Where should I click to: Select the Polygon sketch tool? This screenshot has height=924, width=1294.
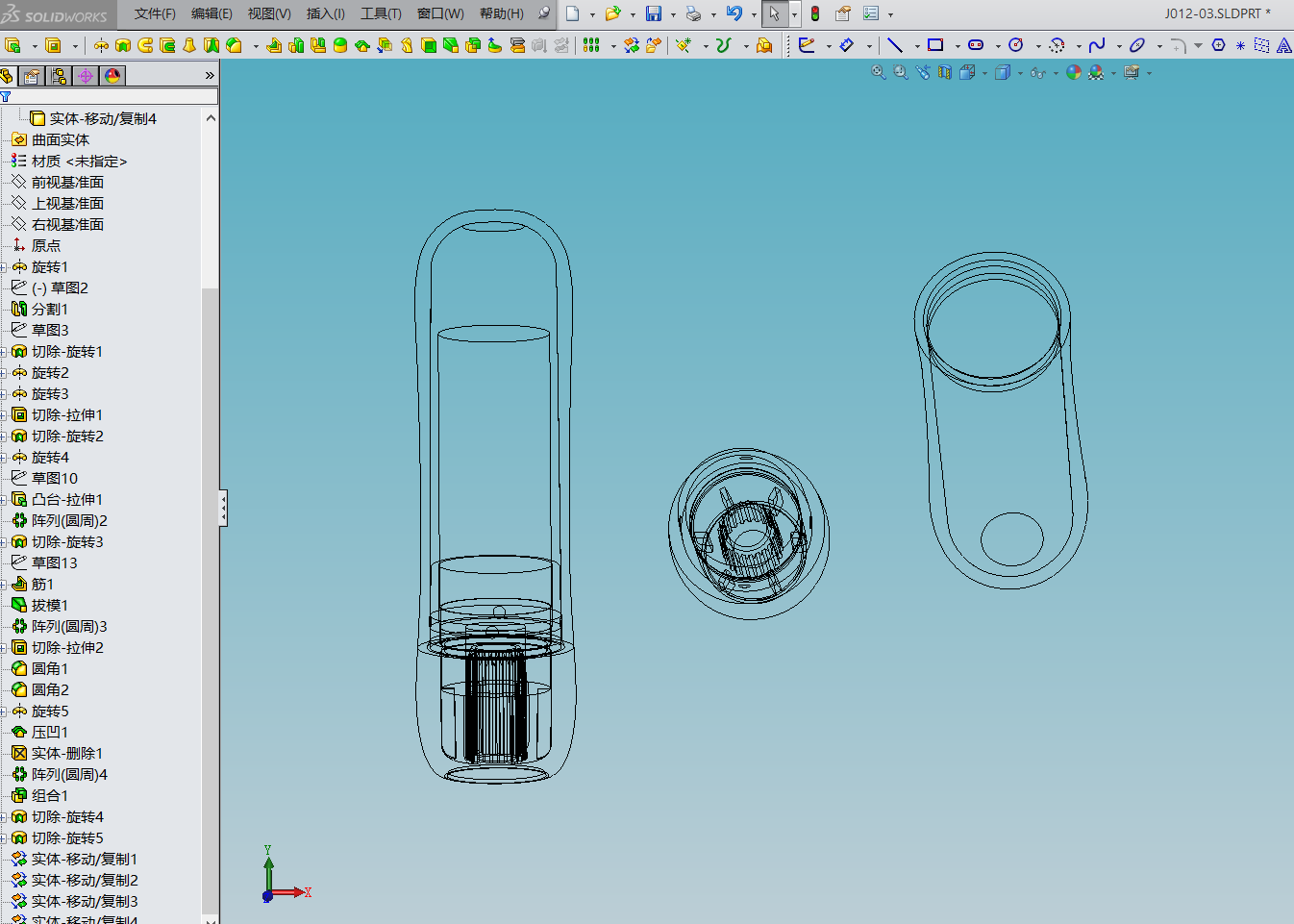tap(1218, 45)
